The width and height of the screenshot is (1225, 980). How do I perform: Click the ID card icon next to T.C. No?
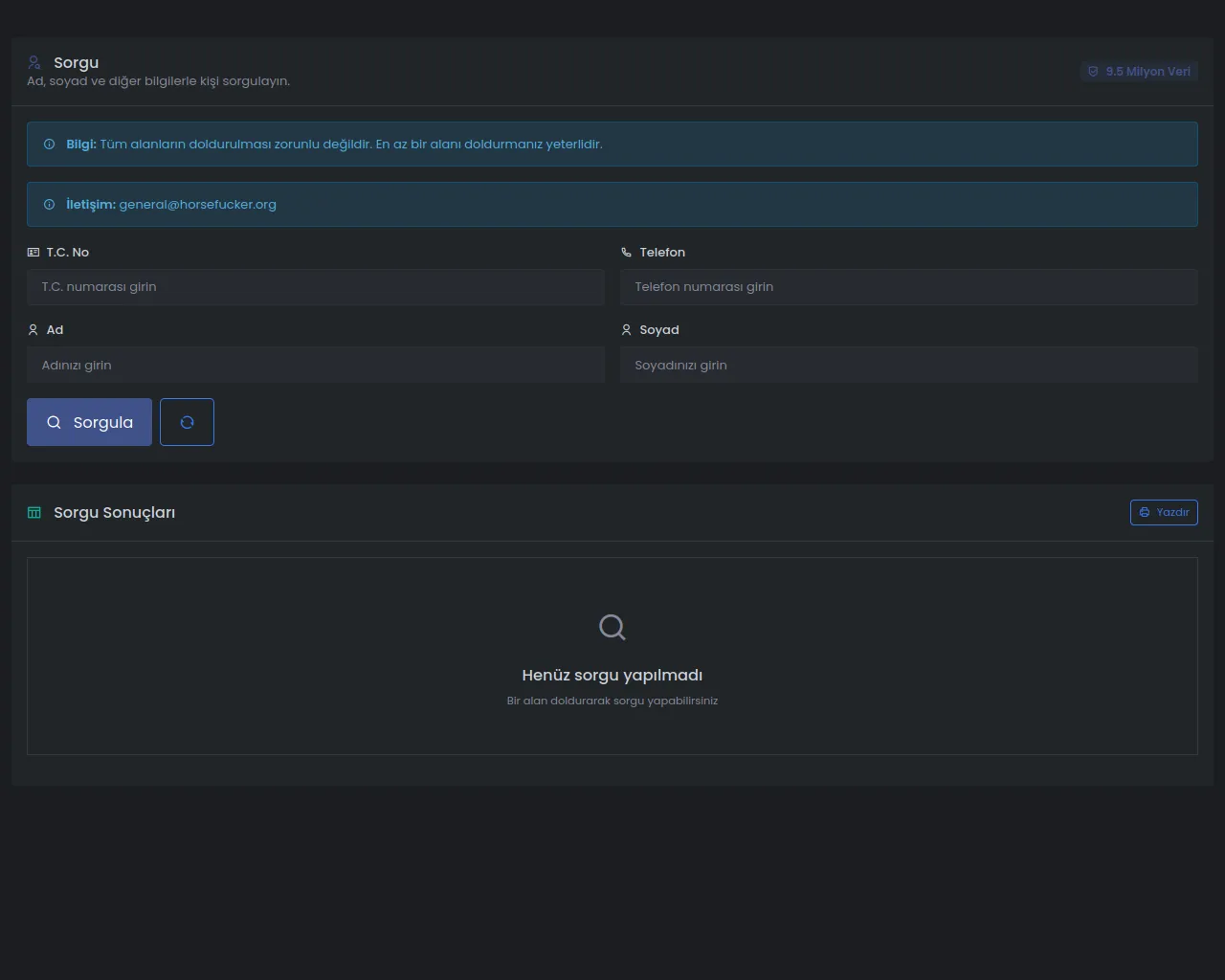(33, 253)
